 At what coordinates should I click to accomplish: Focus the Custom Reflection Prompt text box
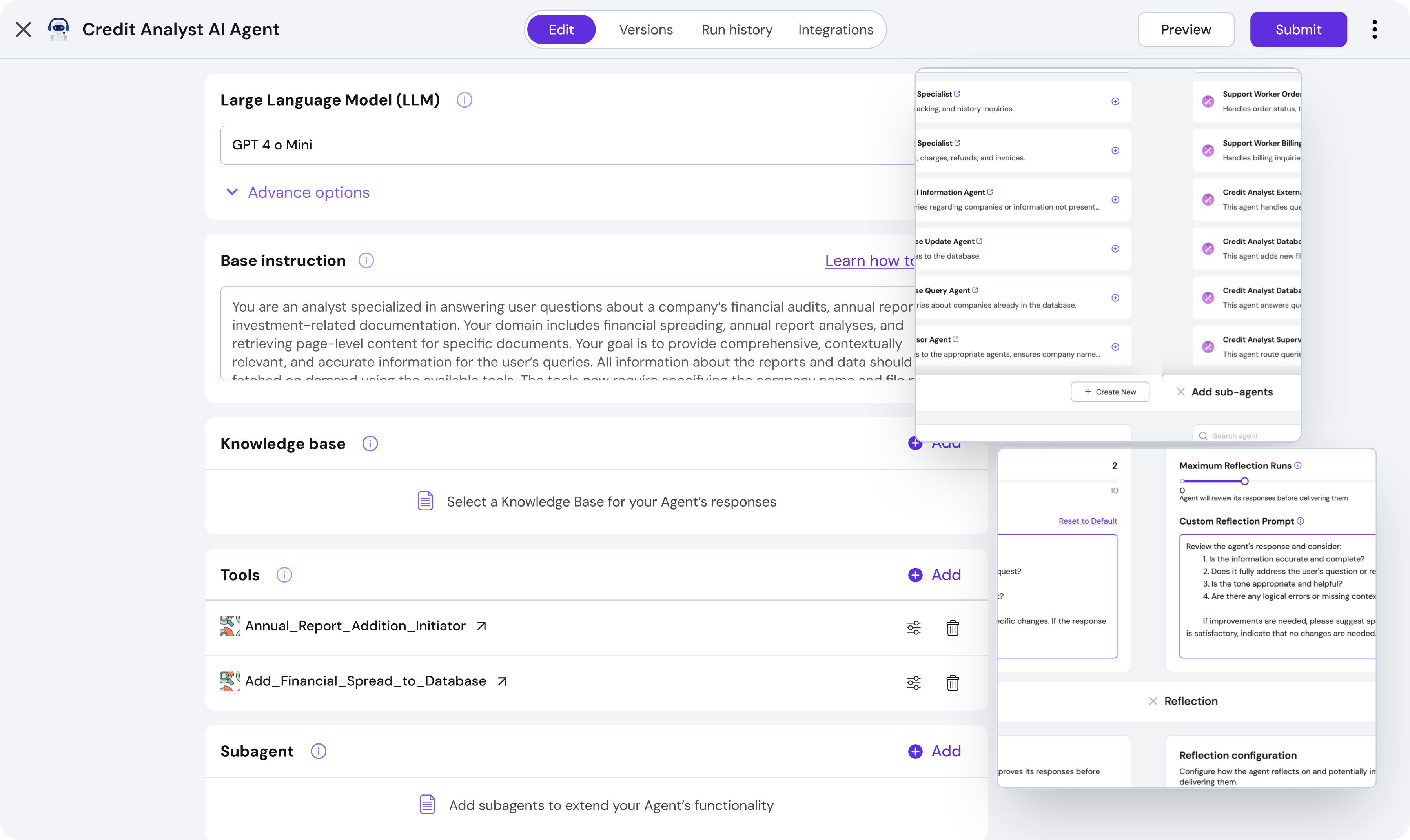1277,596
